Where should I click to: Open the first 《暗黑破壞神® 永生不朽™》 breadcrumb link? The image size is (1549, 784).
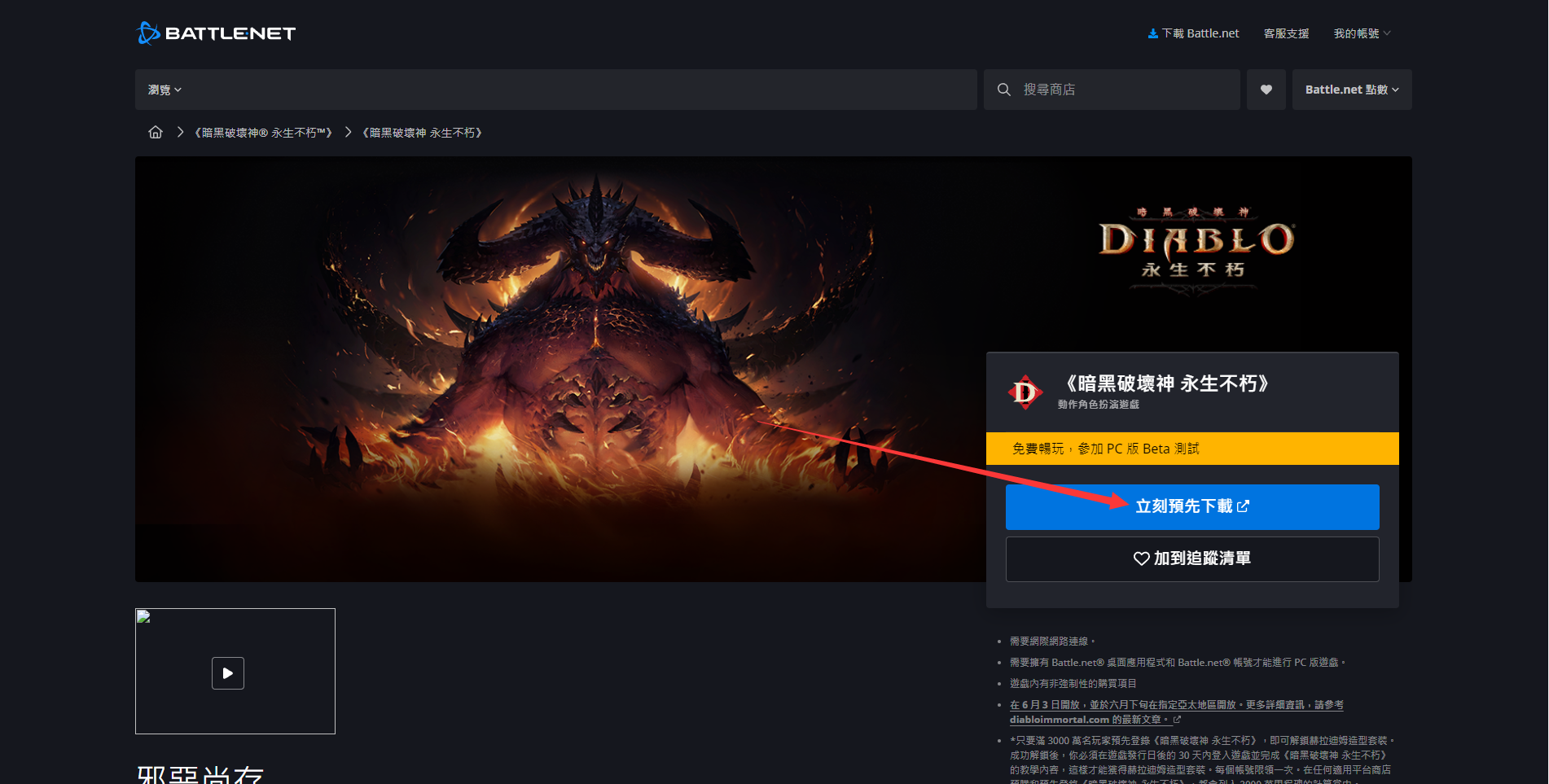262,131
